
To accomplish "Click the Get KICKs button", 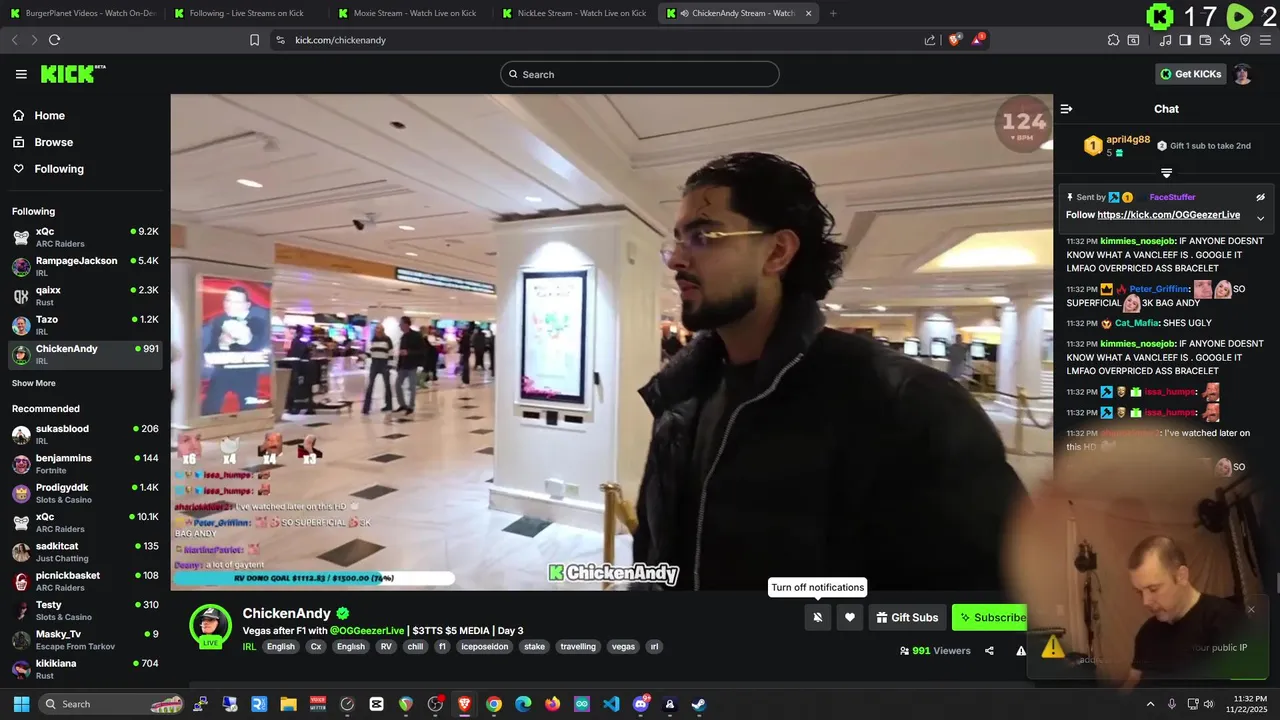I will 1189,74.
